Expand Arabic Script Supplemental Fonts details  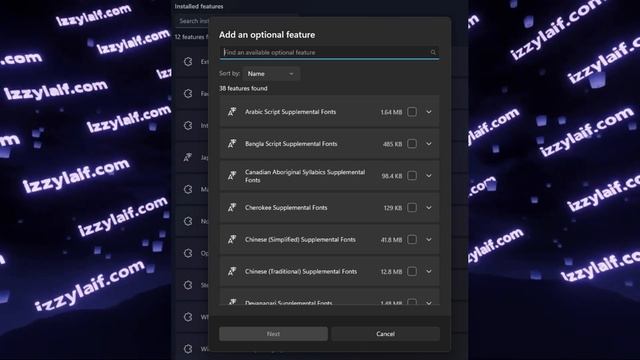(429, 111)
